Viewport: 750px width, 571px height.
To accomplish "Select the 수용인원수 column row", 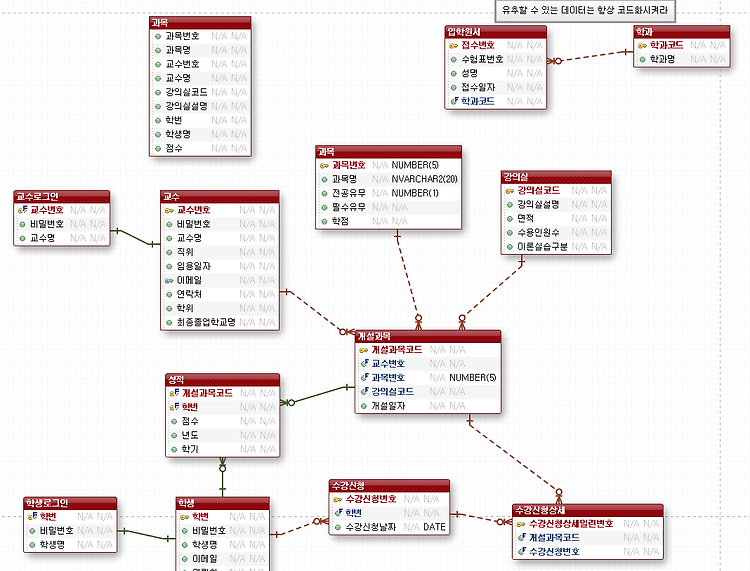I will 556,232.
